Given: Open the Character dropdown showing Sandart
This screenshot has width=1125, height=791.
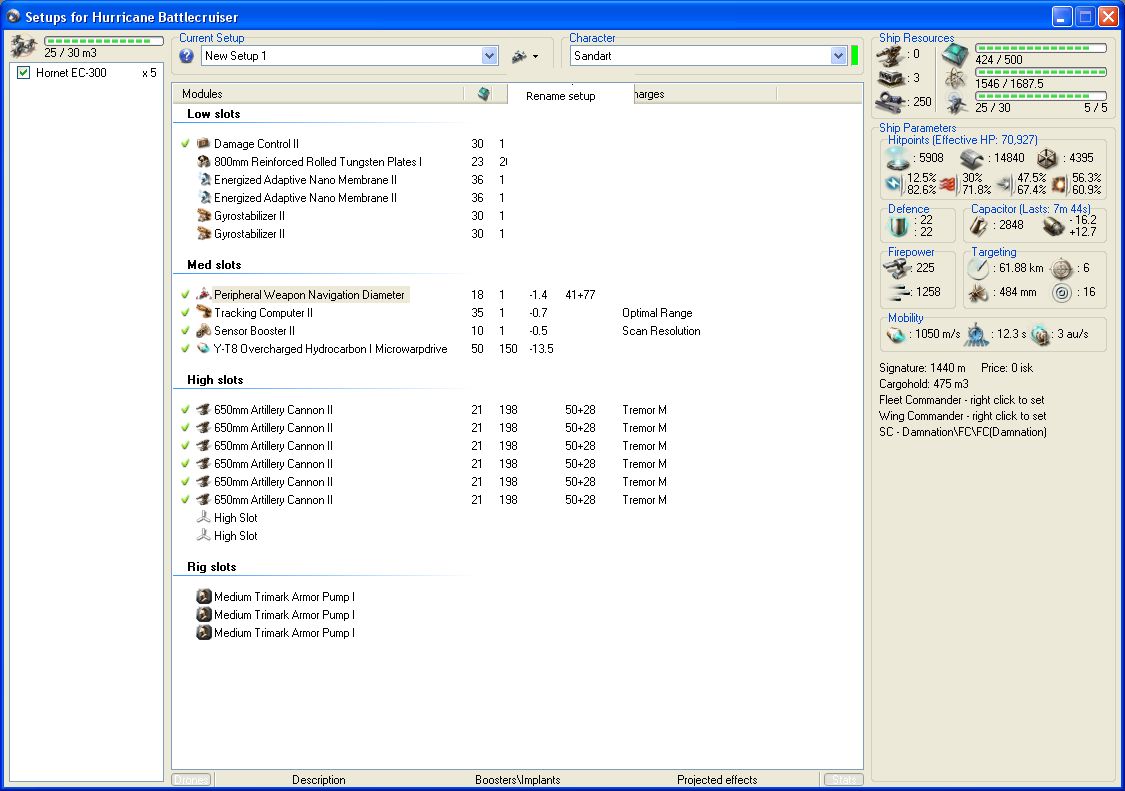Looking at the screenshot, I should 838,56.
